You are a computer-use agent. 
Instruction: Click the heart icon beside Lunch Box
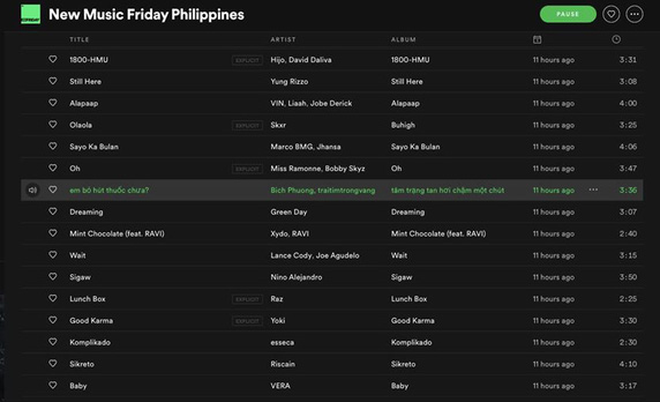tap(53, 298)
